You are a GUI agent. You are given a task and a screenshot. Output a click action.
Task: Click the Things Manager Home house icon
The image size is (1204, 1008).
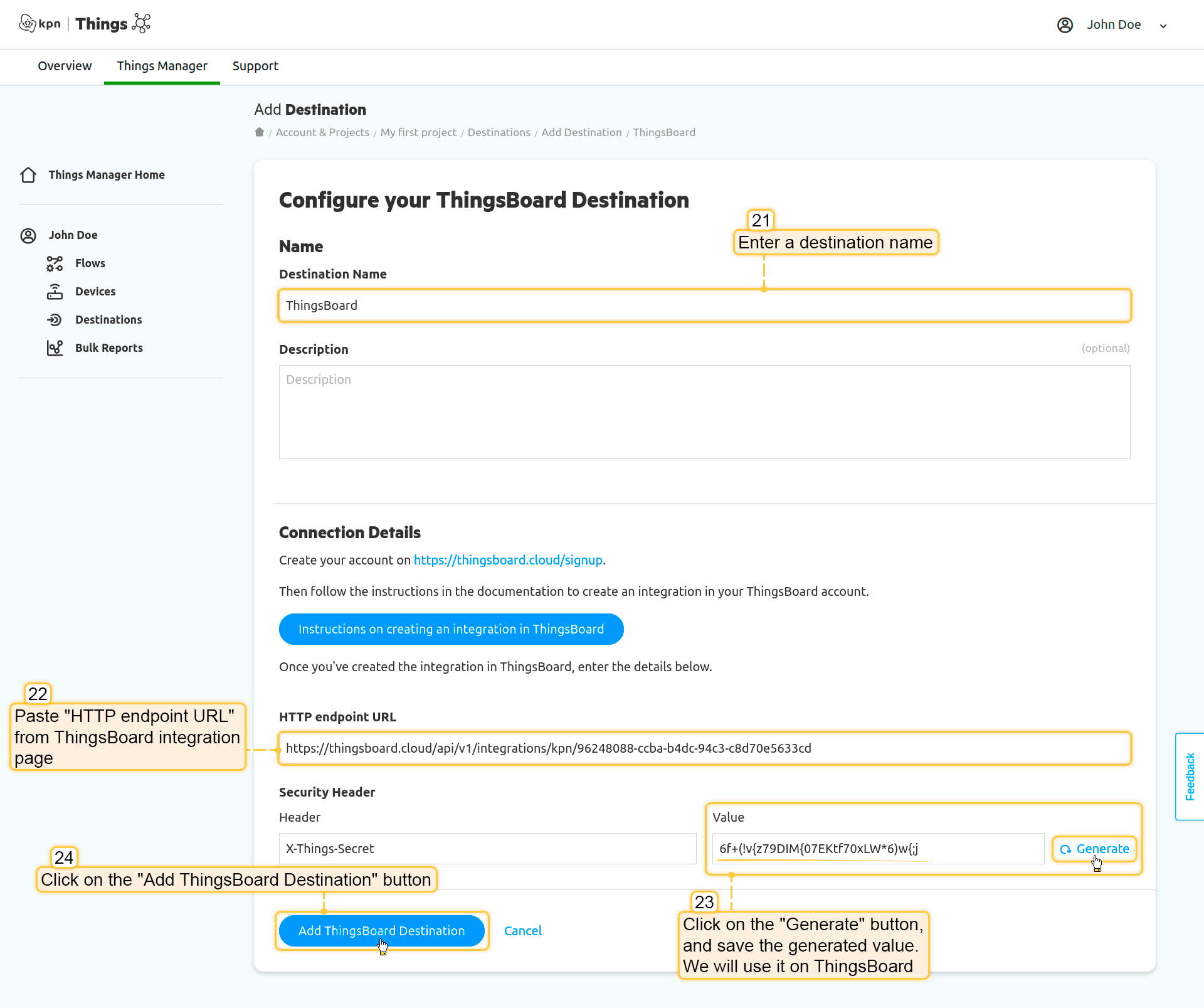[28, 175]
